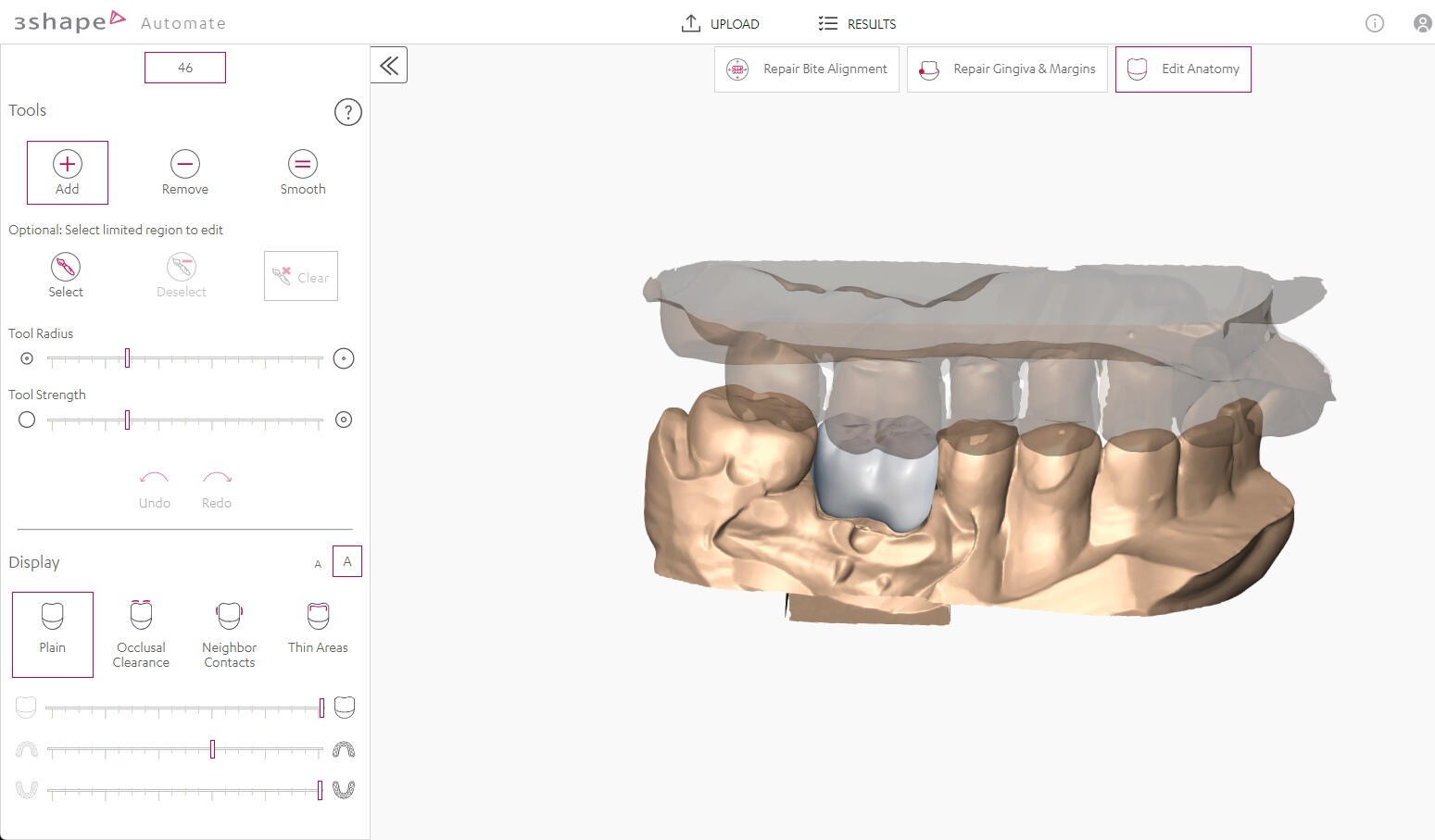The height and width of the screenshot is (840, 1435).
Task: Open RESULTS from the top bar
Action: click(856, 23)
